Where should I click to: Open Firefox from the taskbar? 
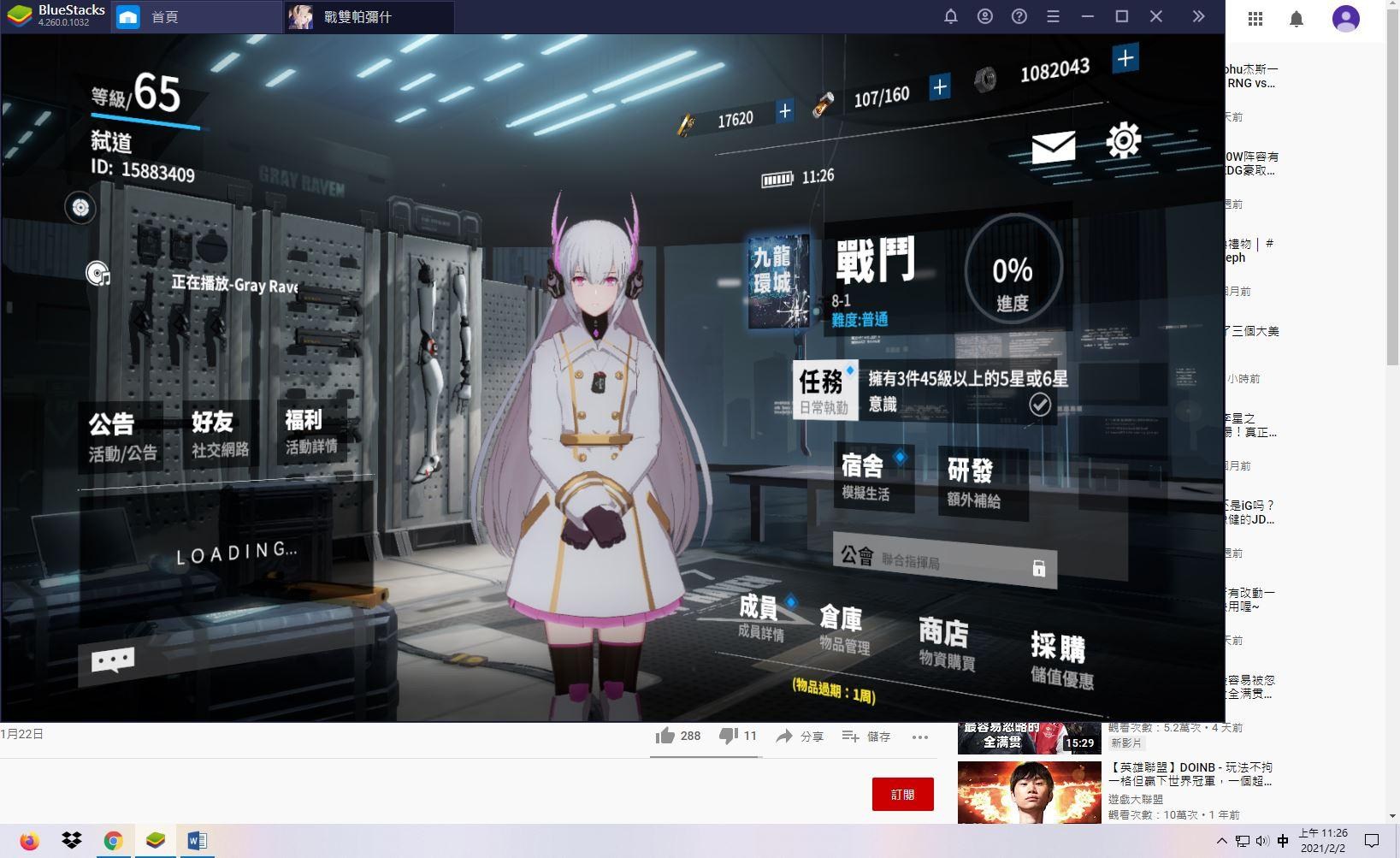coord(30,841)
